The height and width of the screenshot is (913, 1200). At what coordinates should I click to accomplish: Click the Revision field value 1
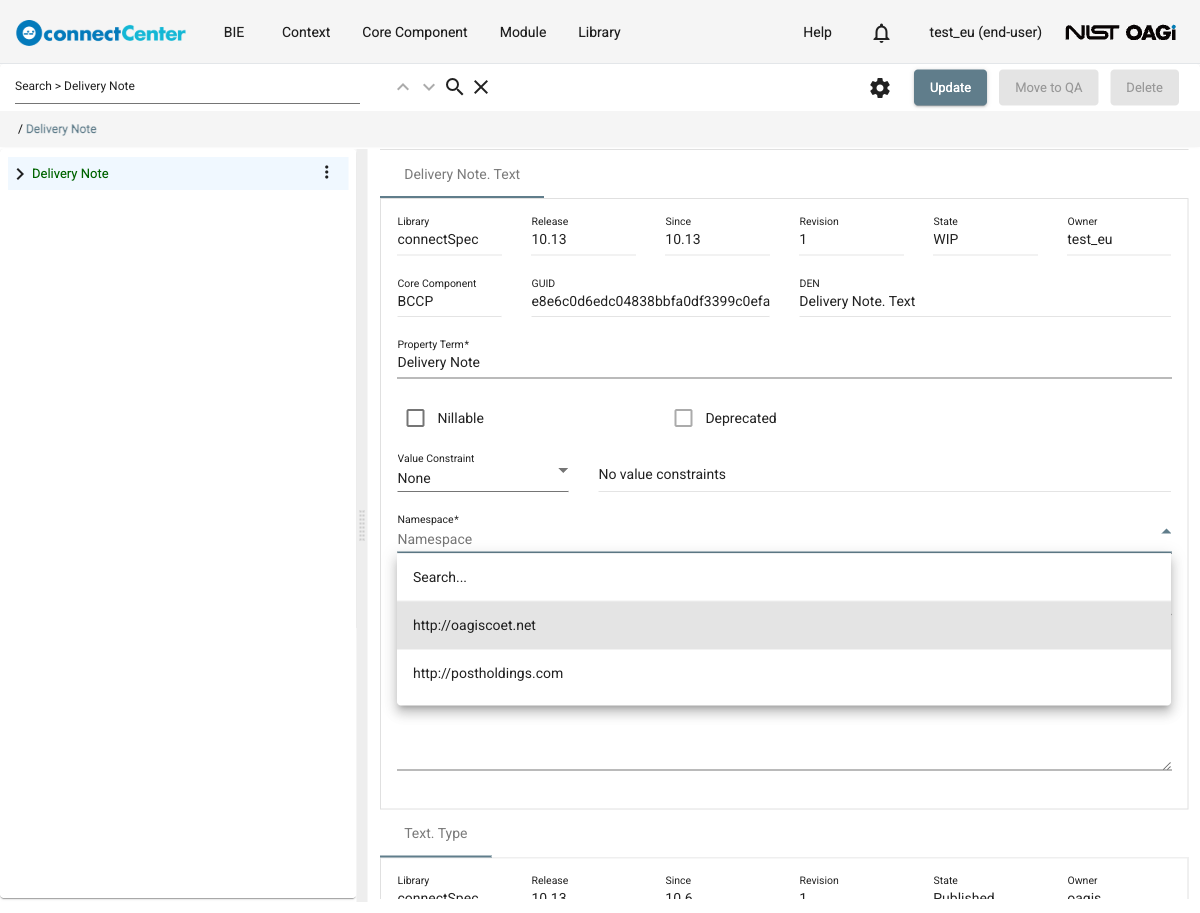click(851, 239)
